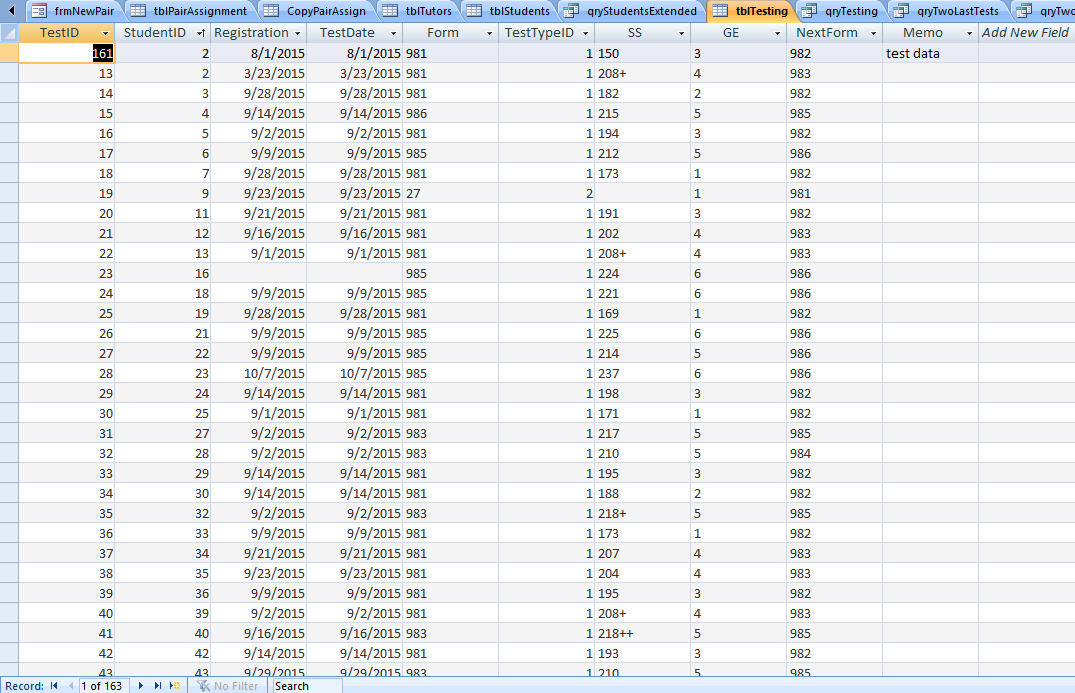The image size is (1075, 693).
Task: Click SS cell '224' in row 23
Action: tap(642, 273)
